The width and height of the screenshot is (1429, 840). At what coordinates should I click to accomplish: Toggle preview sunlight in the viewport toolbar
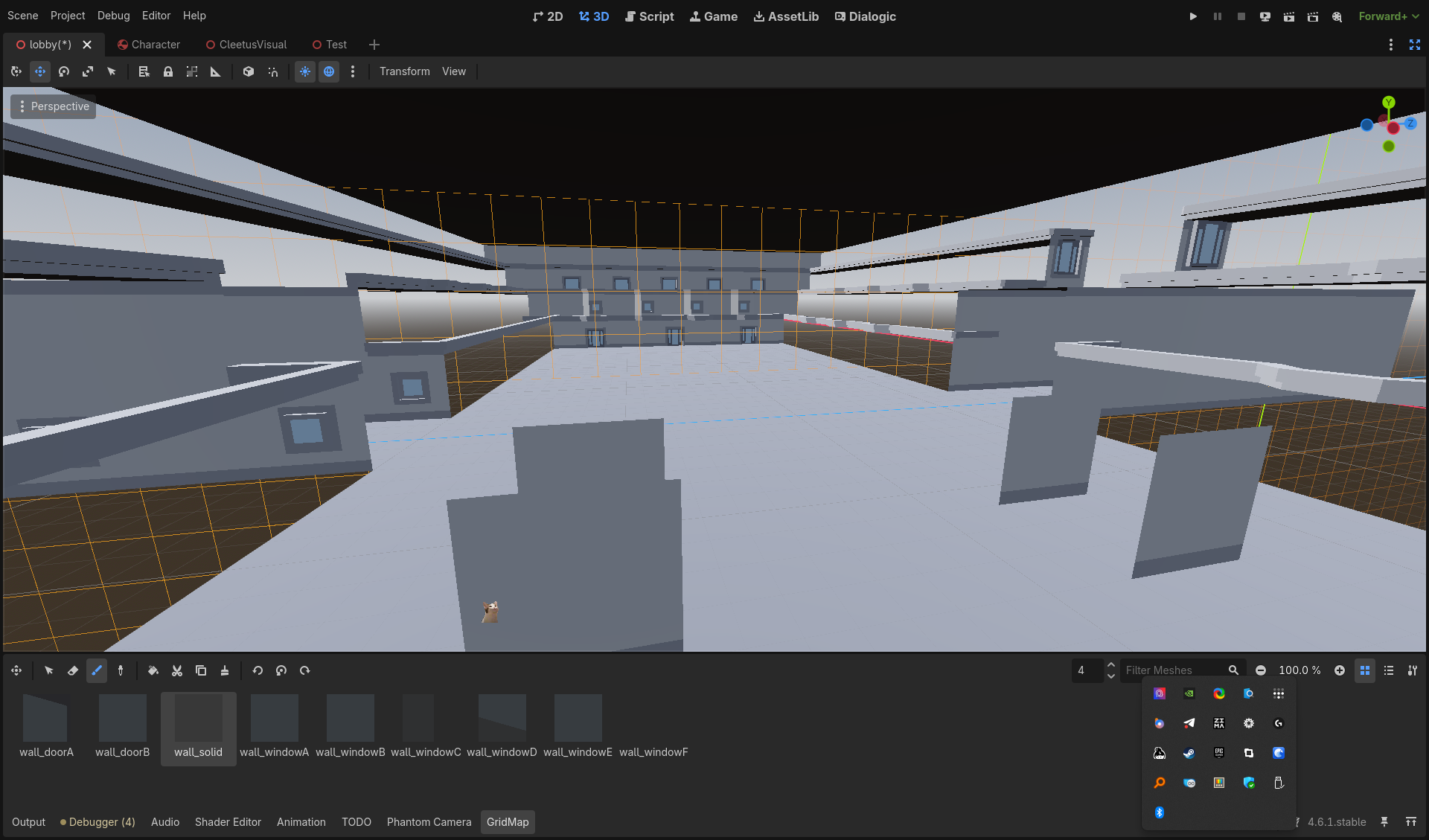tap(305, 71)
